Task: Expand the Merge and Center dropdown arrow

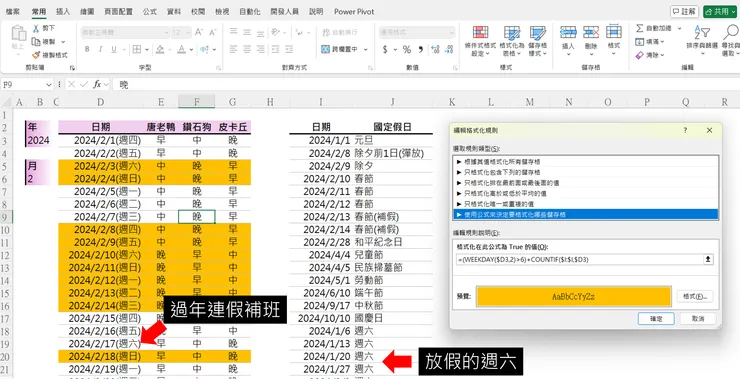Action: pyautogui.click(x=365, y=50)
